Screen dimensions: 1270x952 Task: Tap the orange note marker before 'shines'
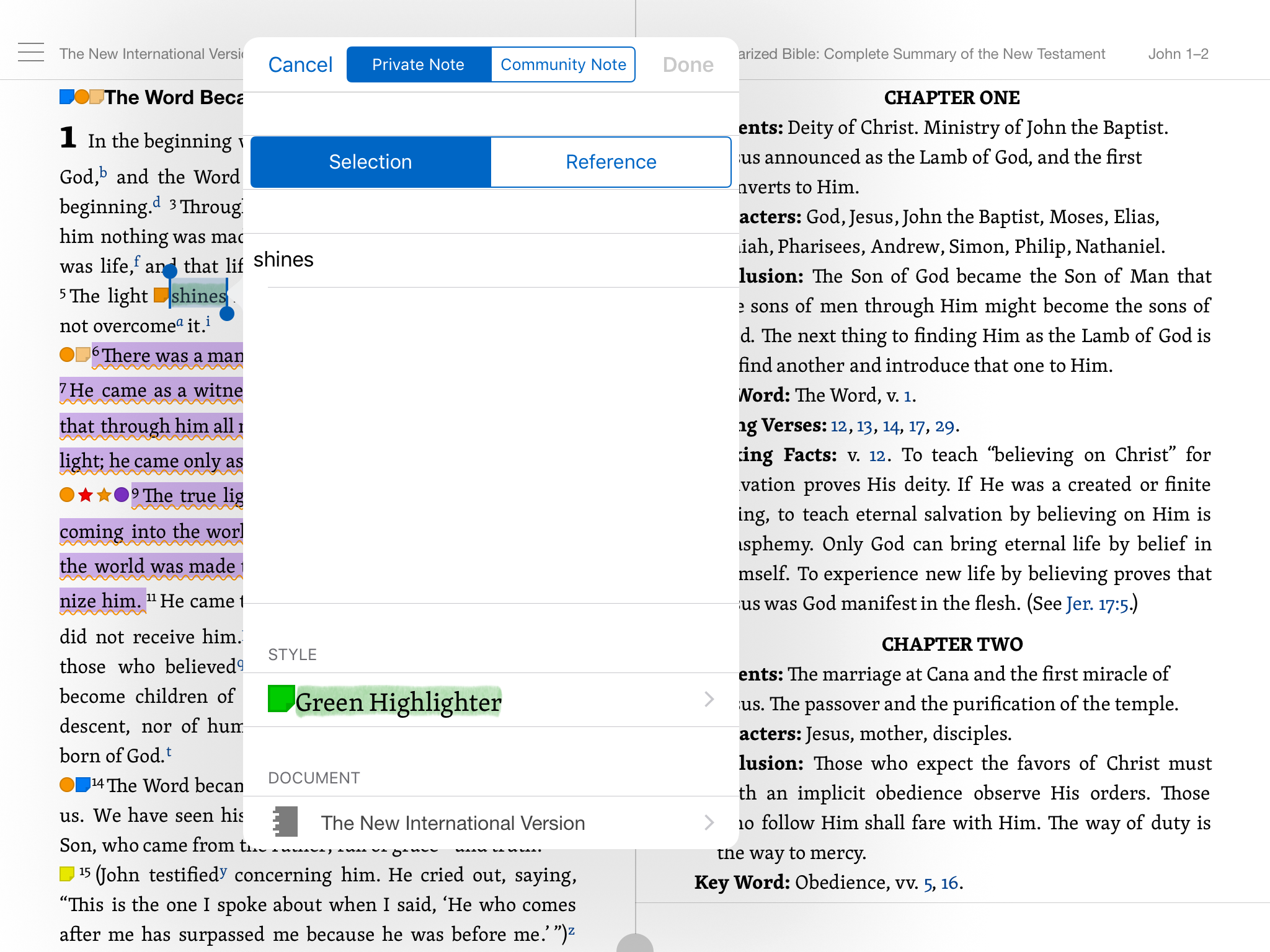pos(161,295)
